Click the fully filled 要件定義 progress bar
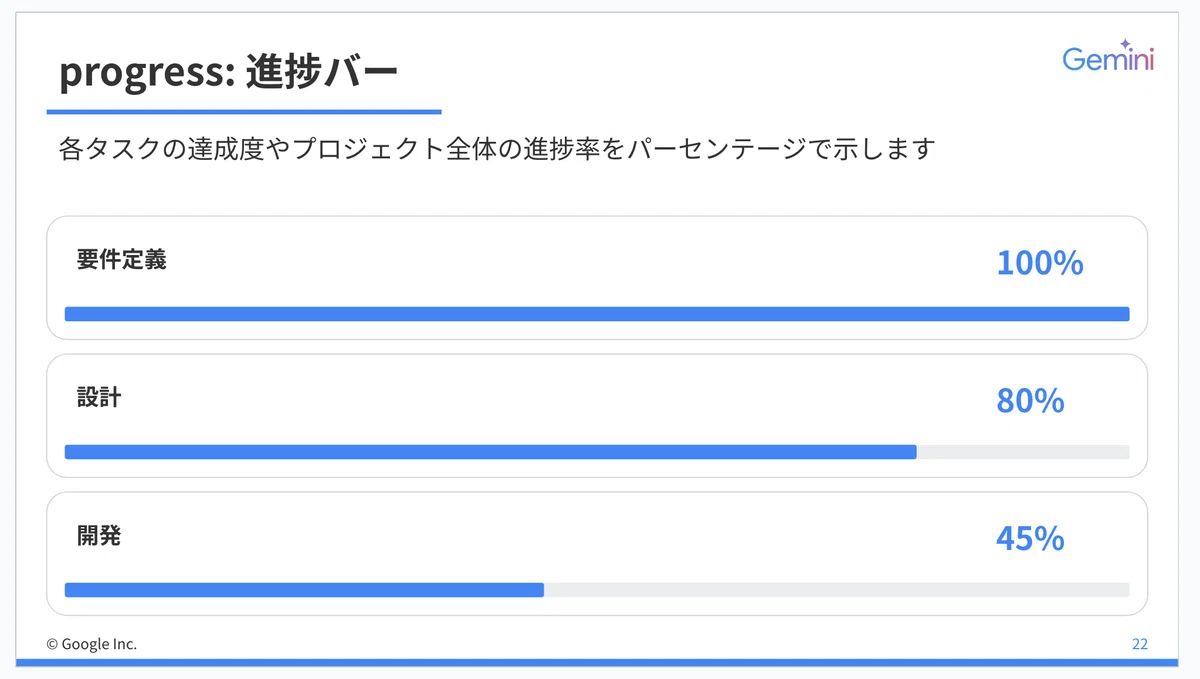The height and width of the screenshot is (679, 1200). [x=597, y=314]
